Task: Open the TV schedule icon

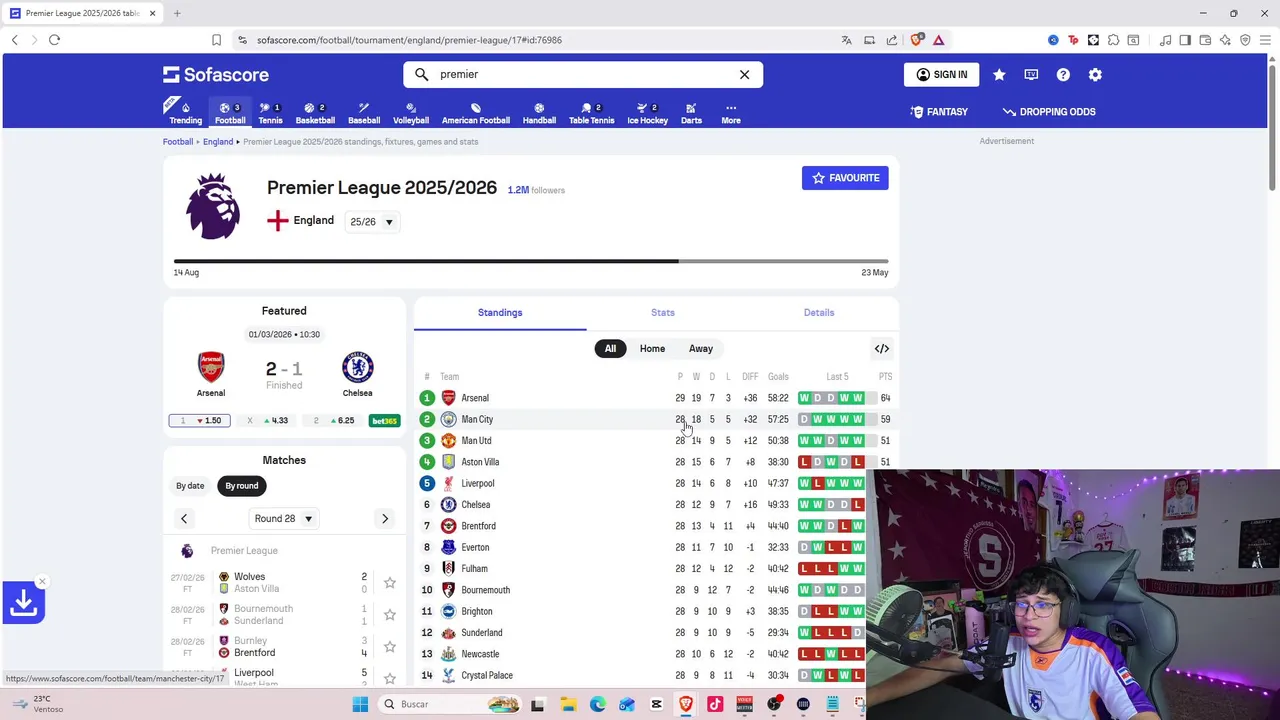Action: click(x=1031, y=74)
